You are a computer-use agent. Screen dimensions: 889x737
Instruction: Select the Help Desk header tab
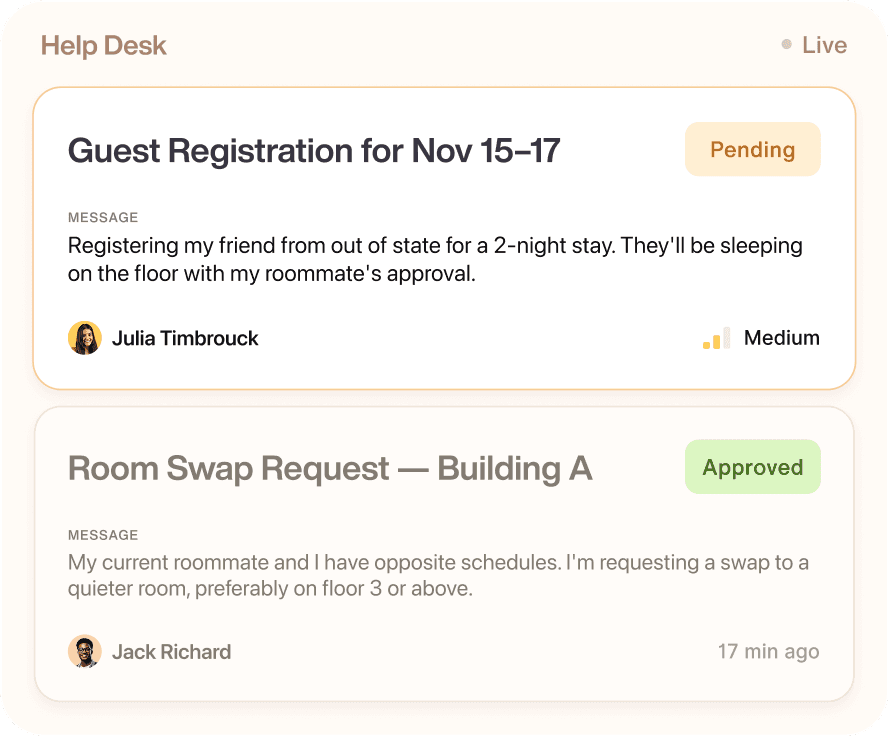pos(104,45)
